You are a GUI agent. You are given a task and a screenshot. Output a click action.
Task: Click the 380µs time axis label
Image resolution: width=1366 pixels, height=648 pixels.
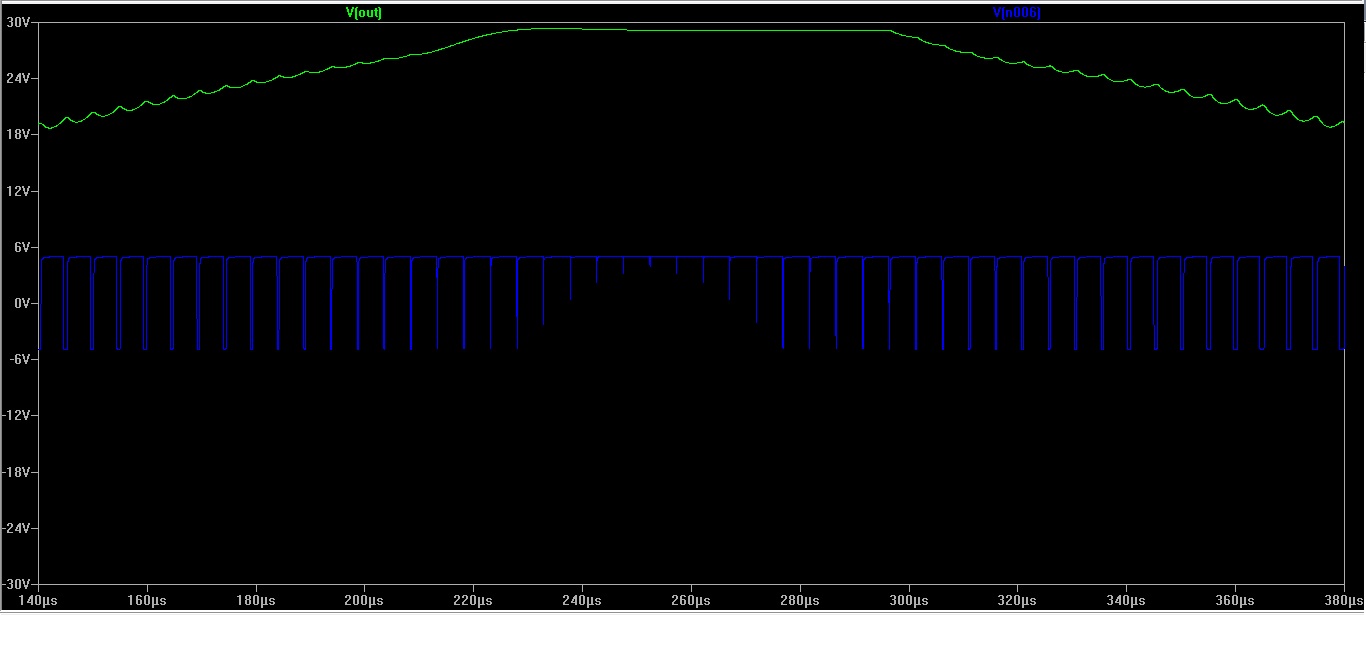point(1345,600)
